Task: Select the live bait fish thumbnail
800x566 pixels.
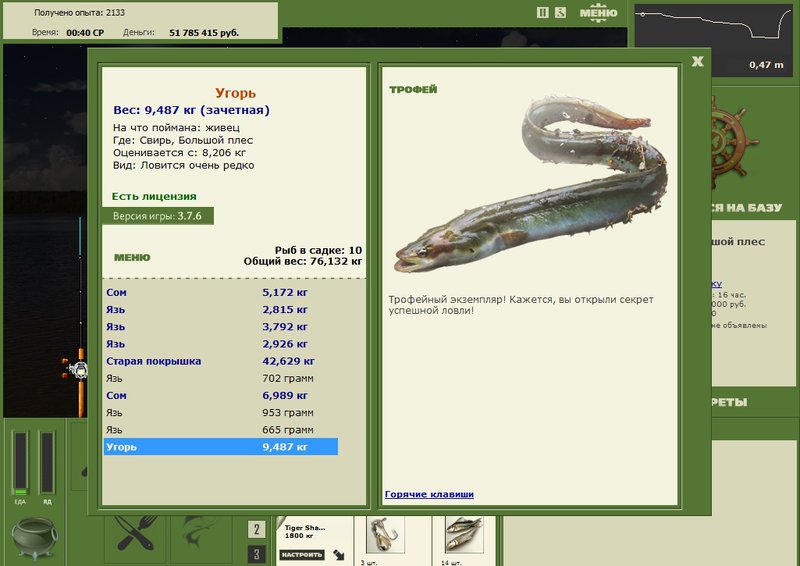Action: [464, 535]
